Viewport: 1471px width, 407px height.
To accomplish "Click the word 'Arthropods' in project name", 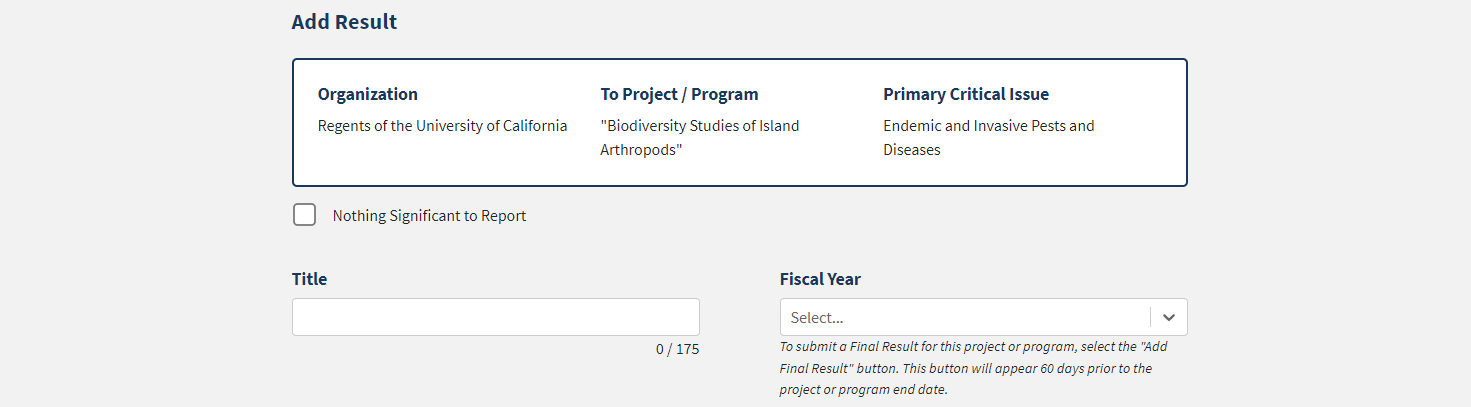I will pos(640,150).
